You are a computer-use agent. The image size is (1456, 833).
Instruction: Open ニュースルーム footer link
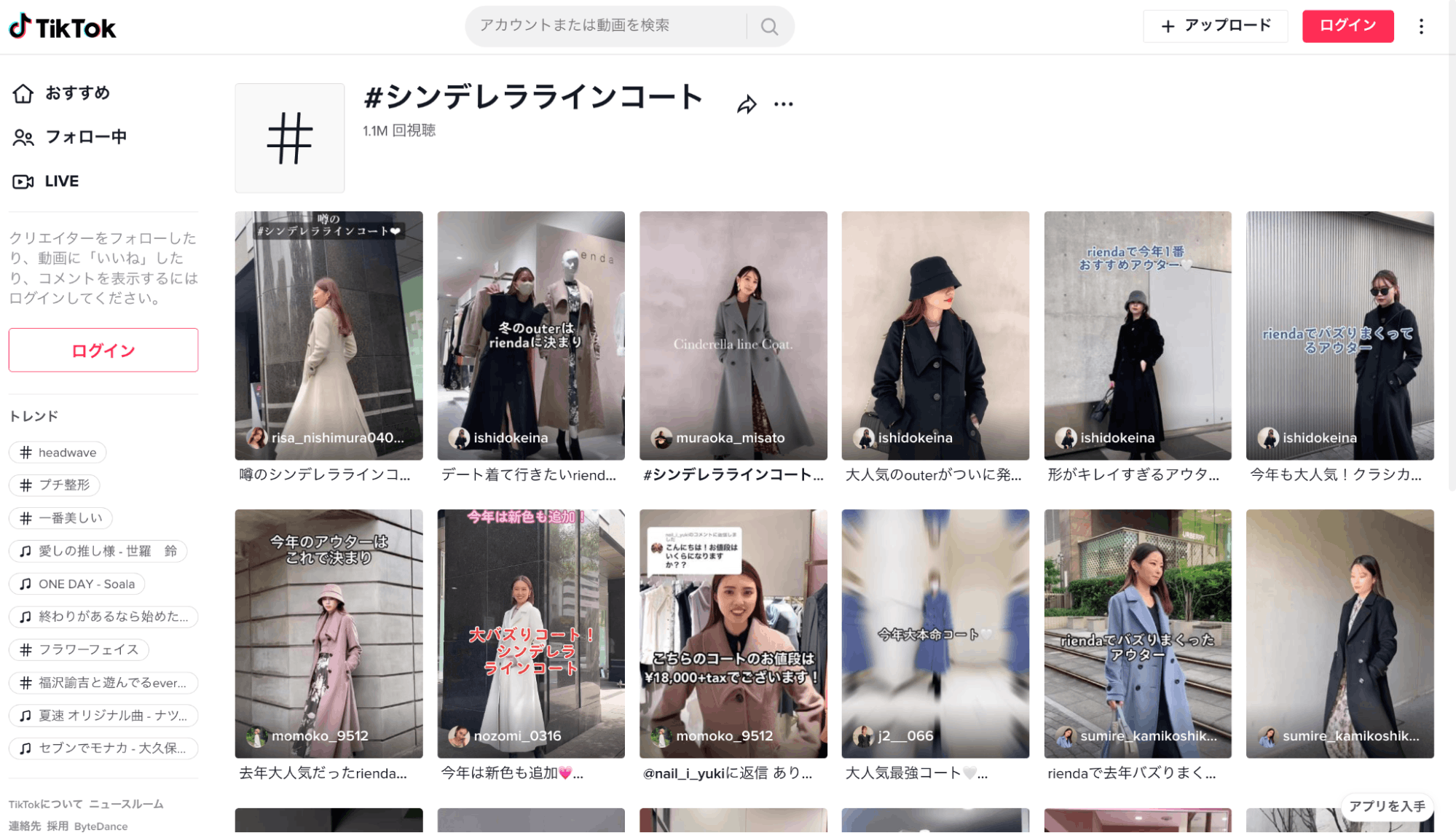126,805
